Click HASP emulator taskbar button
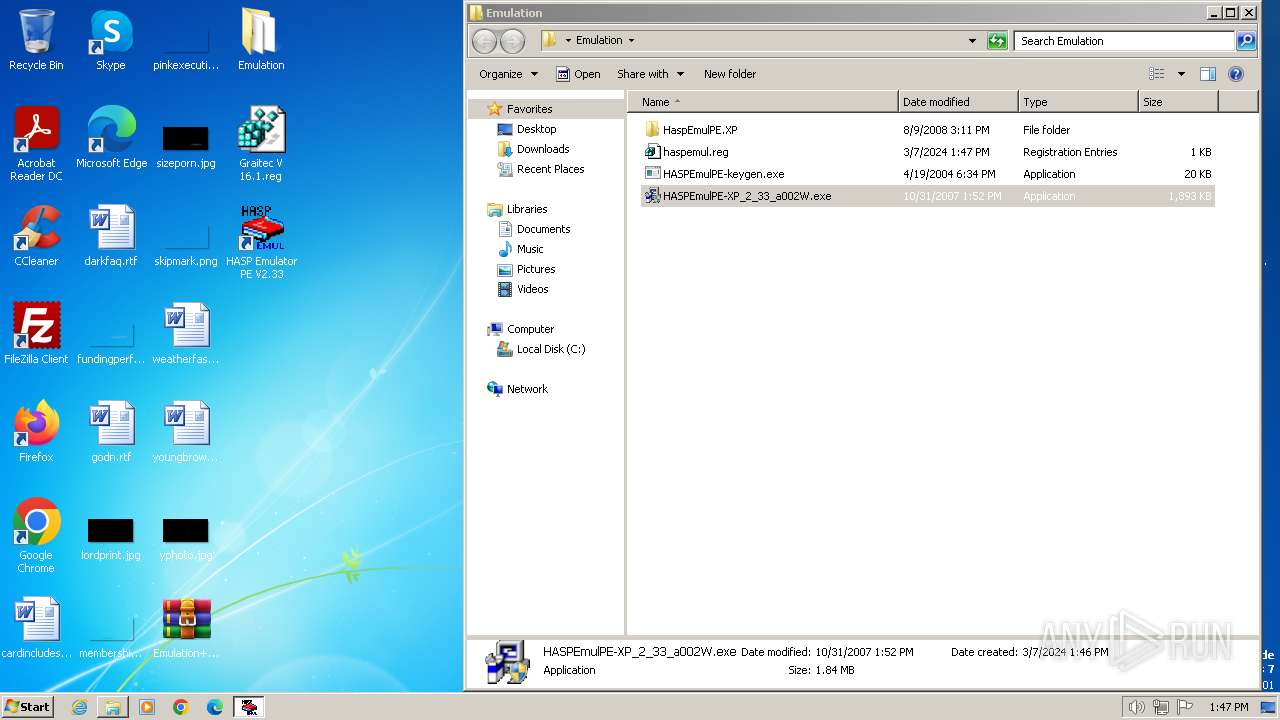This screenshot has width=1280, height=720. [249, 707]
